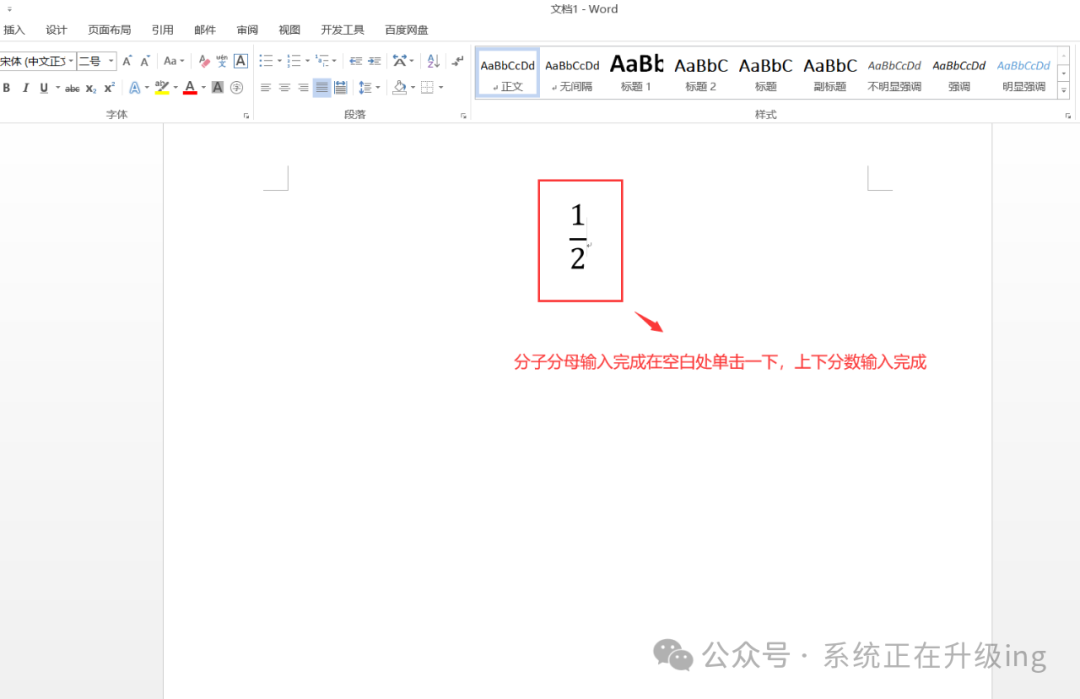Open font size dropdown (二号)
The width and height of the screenshot is (1080, 699).
[110, 61]
